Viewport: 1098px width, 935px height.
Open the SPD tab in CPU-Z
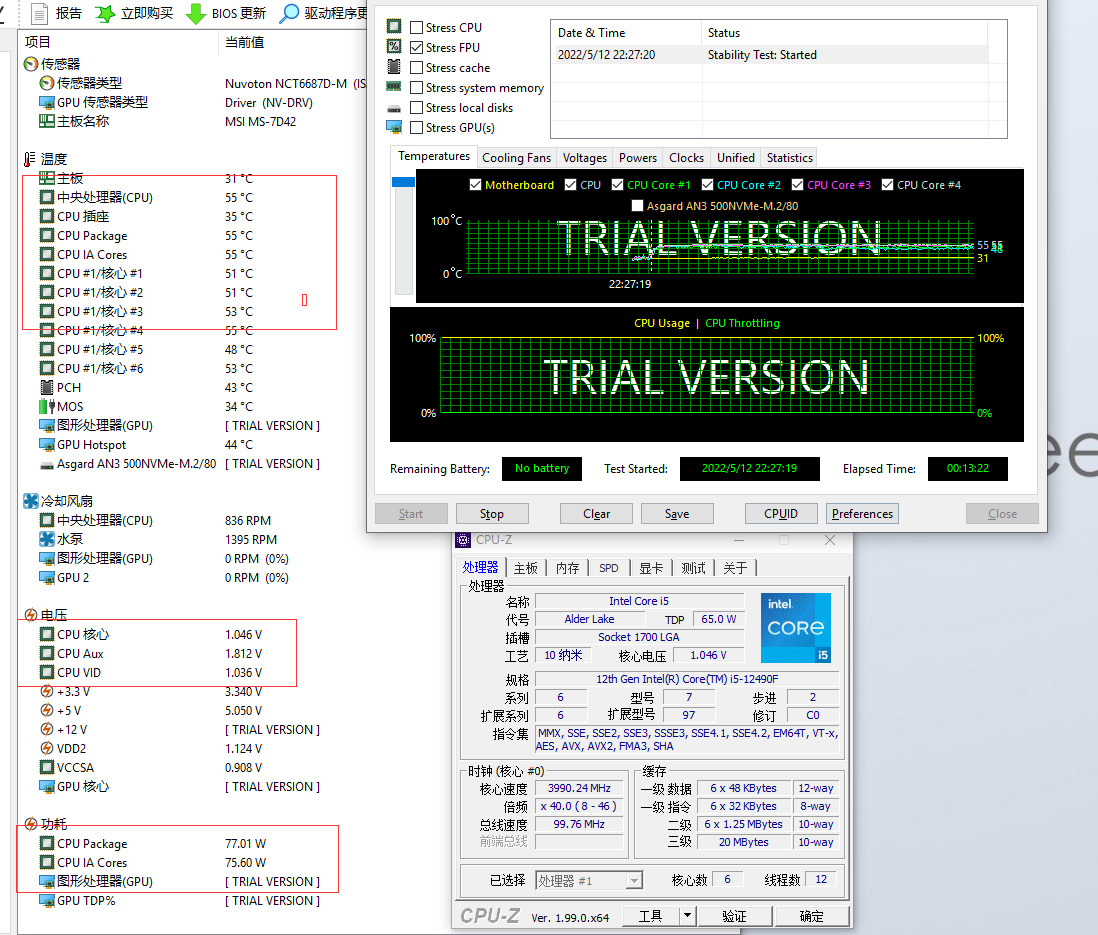609,568
